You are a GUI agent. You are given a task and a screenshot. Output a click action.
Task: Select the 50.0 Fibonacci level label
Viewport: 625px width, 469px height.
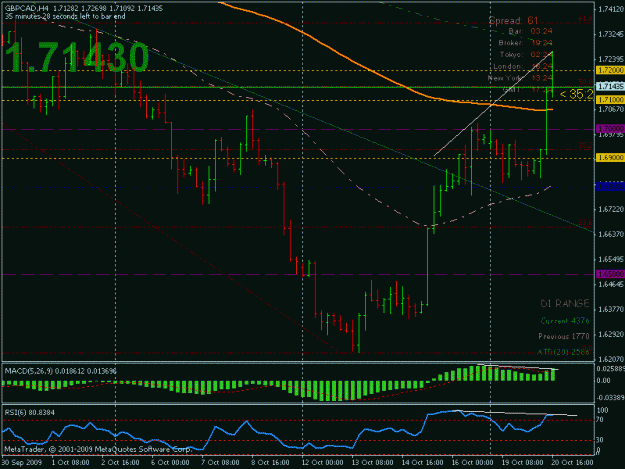(x=585, y=82)
